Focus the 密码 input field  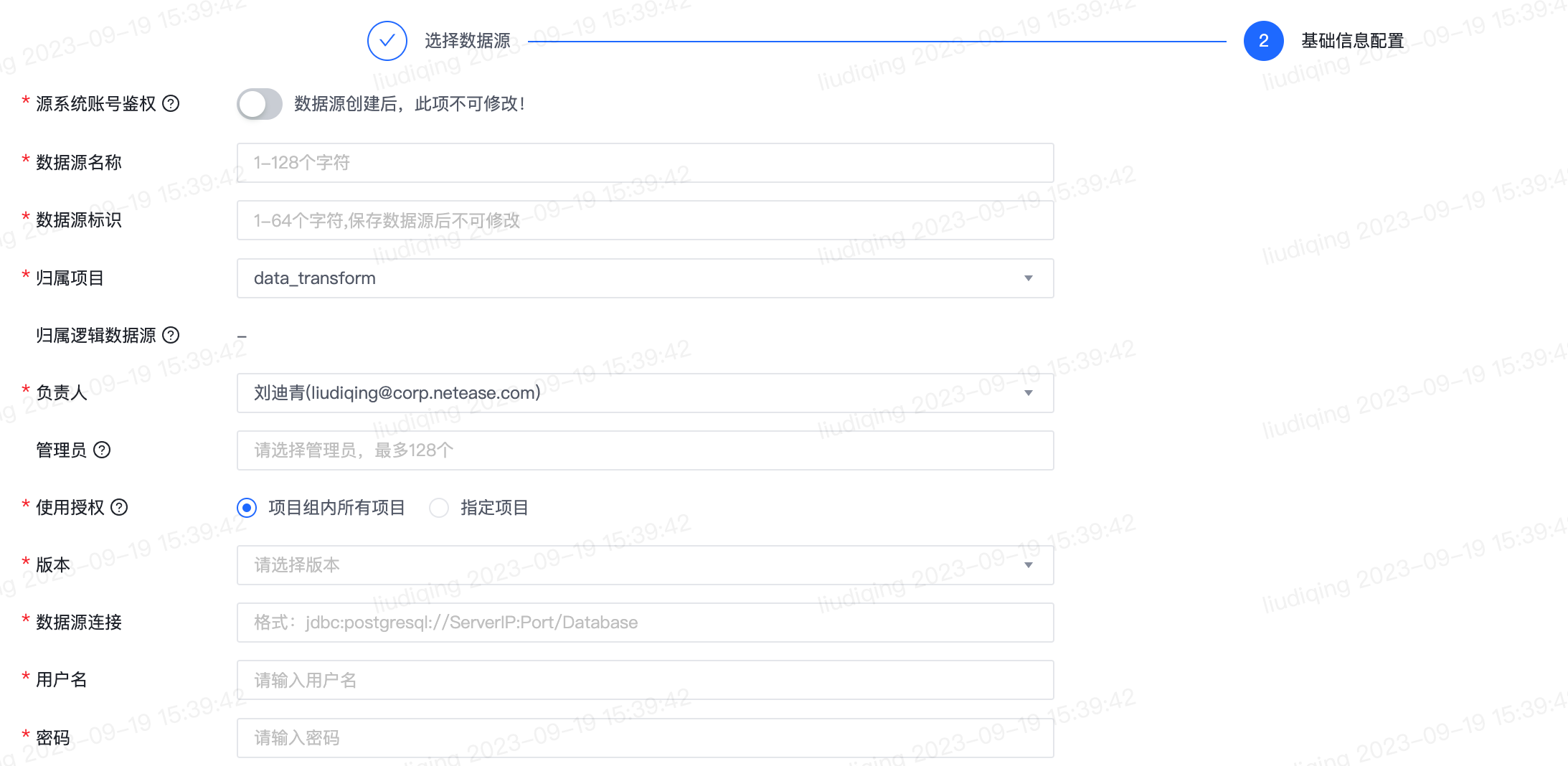(646, 738)
